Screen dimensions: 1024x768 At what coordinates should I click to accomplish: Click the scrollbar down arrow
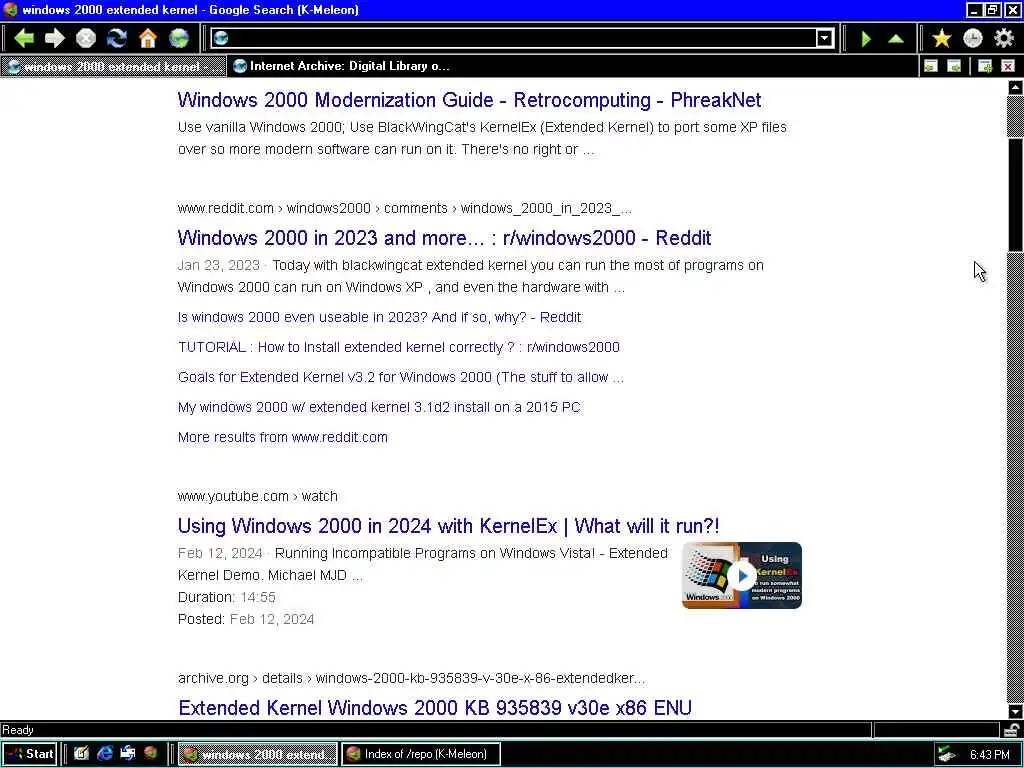[x=1015, y=711]
